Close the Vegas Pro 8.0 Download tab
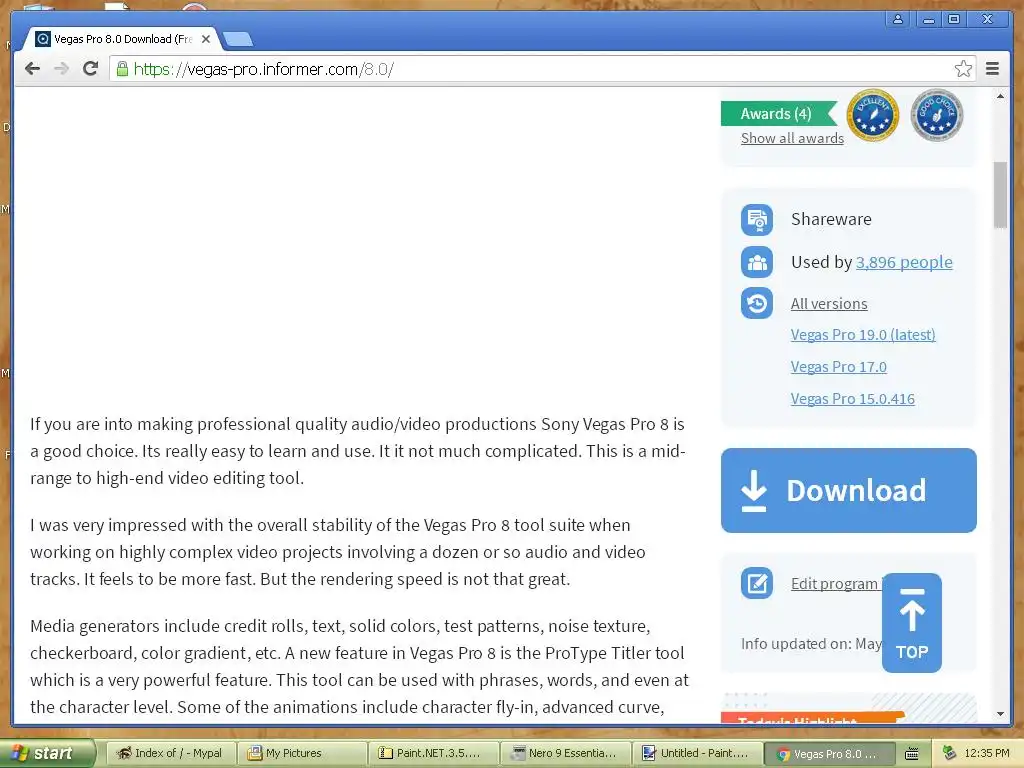The height and width of the screenshot is (768, 1024). (206, 39)
